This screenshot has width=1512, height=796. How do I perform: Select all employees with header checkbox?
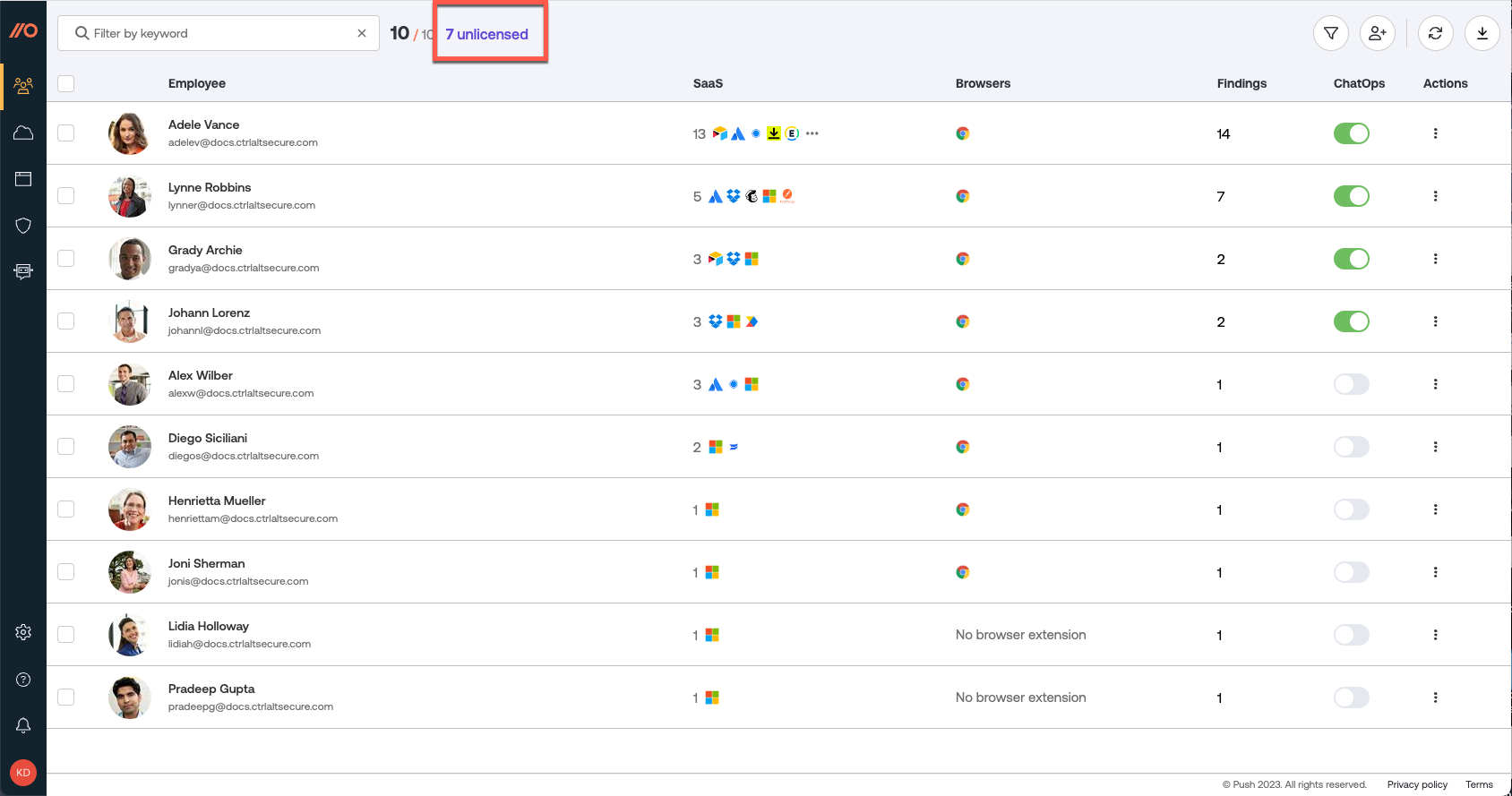point(66,83)
